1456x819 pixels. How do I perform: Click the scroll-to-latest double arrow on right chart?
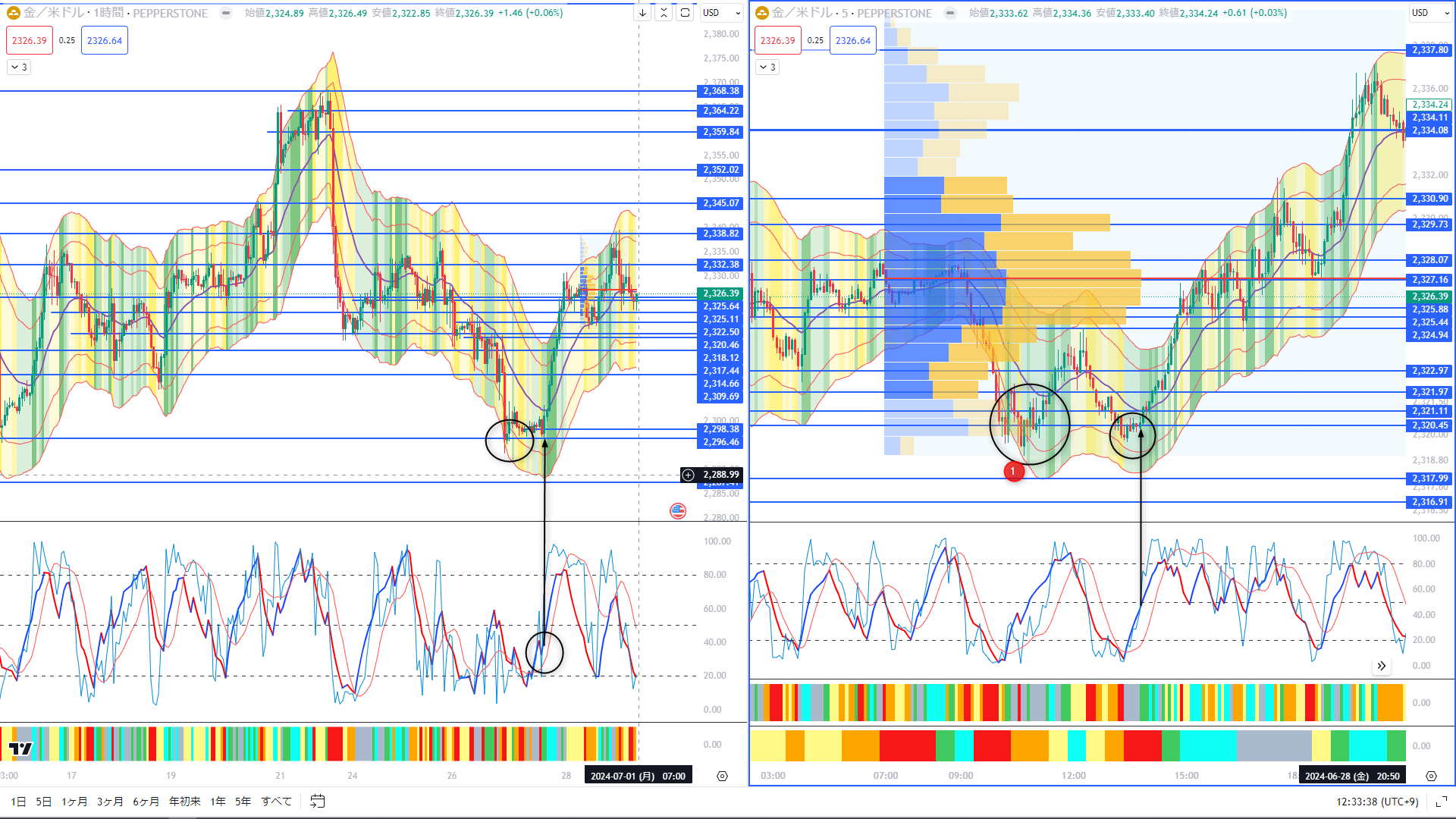click(1381, 666)
